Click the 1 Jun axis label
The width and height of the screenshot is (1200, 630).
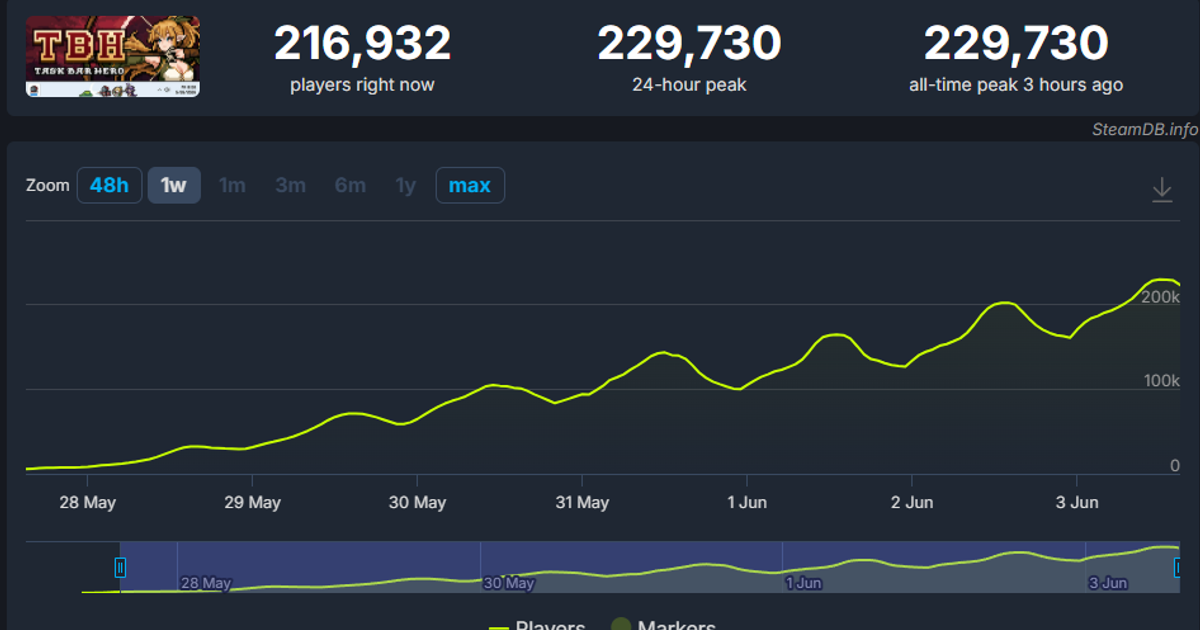747,502
